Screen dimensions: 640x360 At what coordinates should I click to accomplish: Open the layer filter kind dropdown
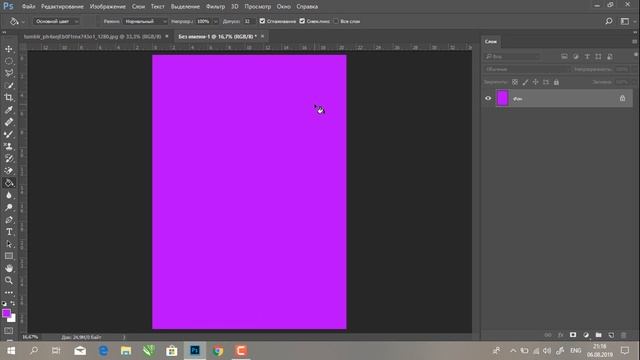512,57
